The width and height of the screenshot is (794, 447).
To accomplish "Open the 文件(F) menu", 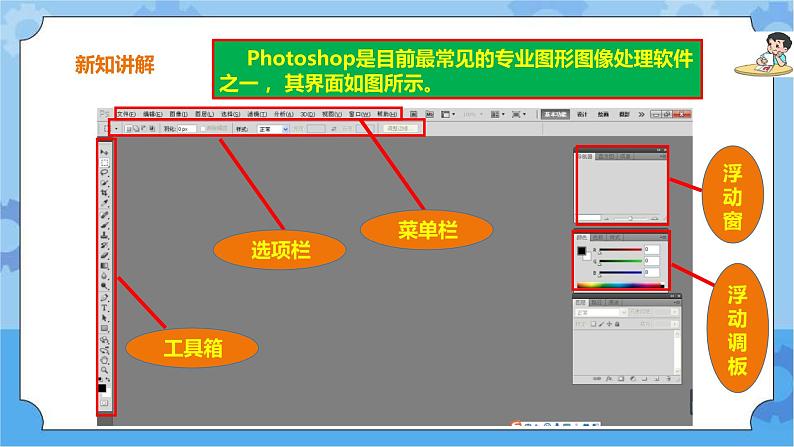I will pos(126,114).
